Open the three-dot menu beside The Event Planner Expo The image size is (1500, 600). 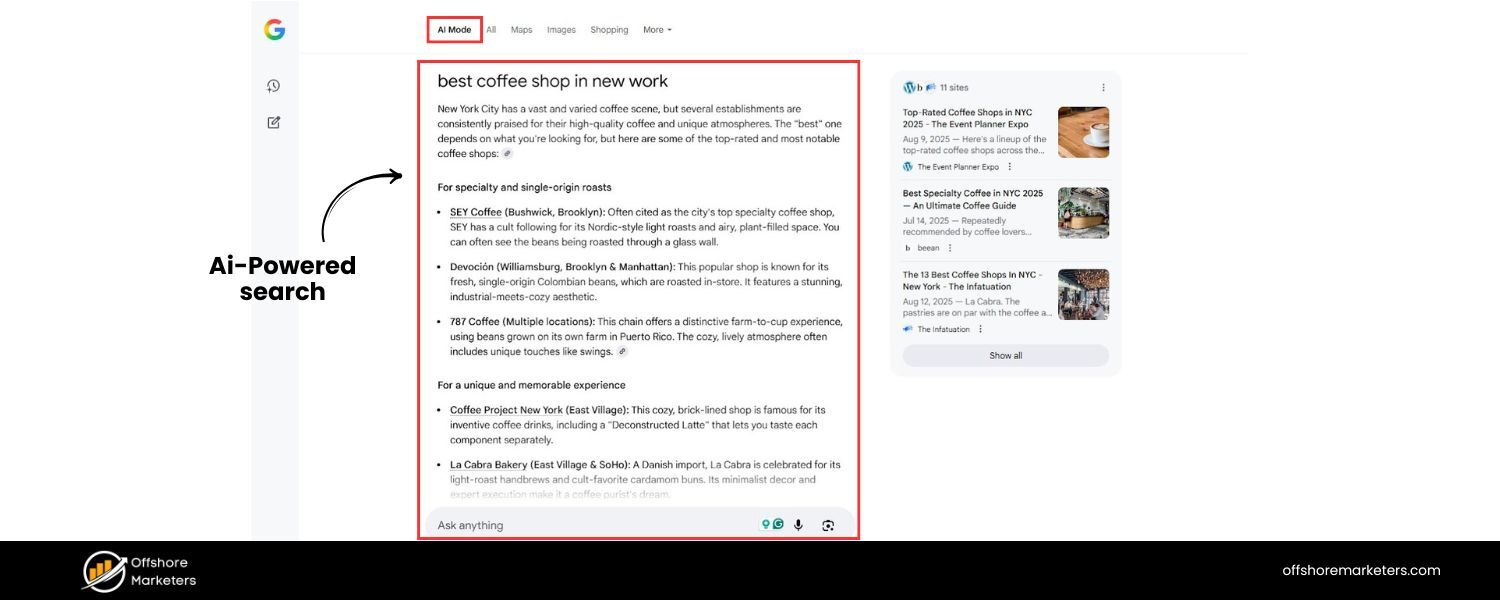1010,166
